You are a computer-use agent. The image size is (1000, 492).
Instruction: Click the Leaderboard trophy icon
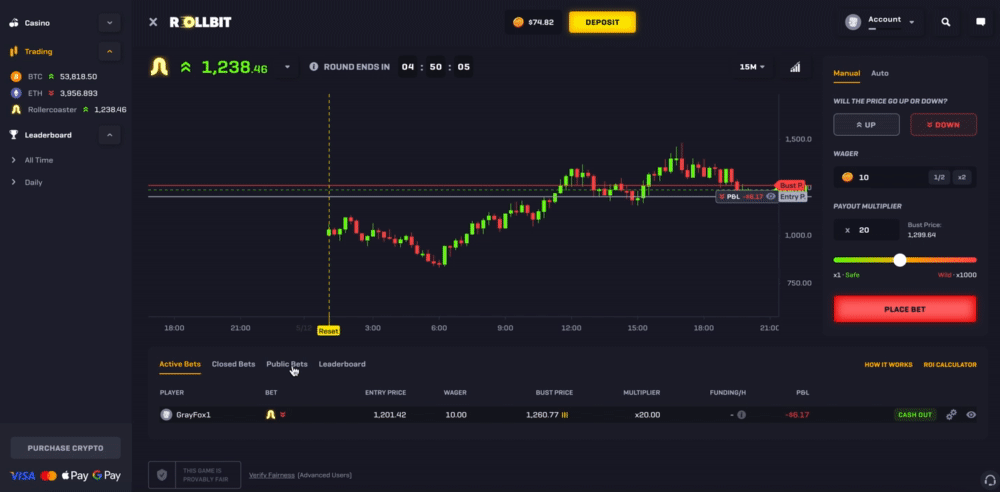[14, 135]
